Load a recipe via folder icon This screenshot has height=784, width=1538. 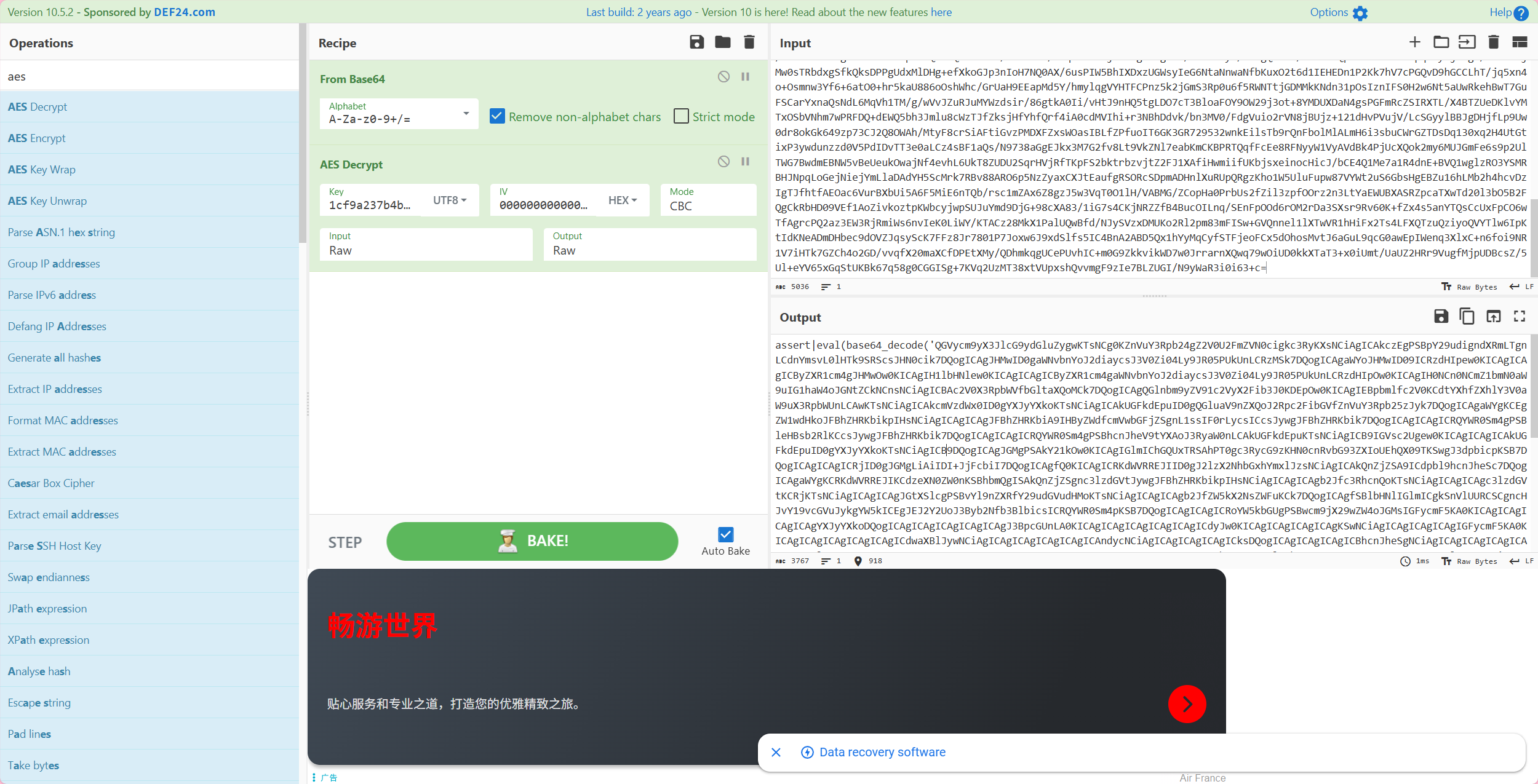722,42
